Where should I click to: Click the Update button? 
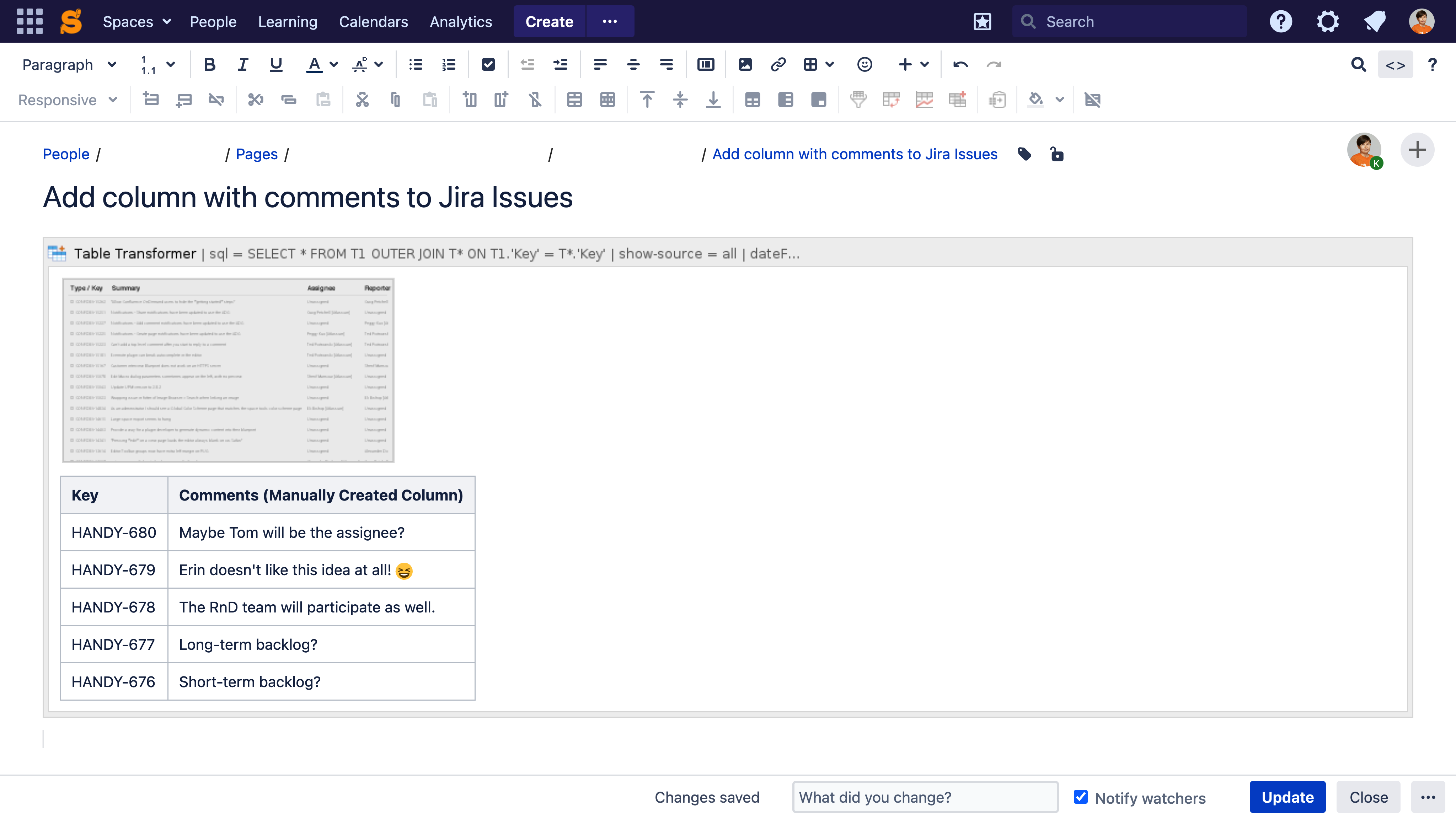tap(1288, 797)
